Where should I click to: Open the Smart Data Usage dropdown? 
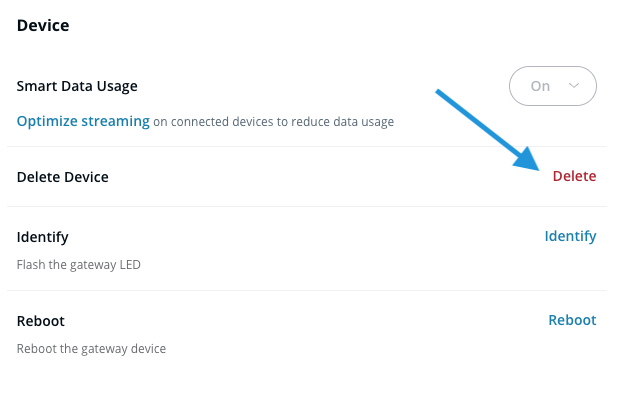(553, 86)
